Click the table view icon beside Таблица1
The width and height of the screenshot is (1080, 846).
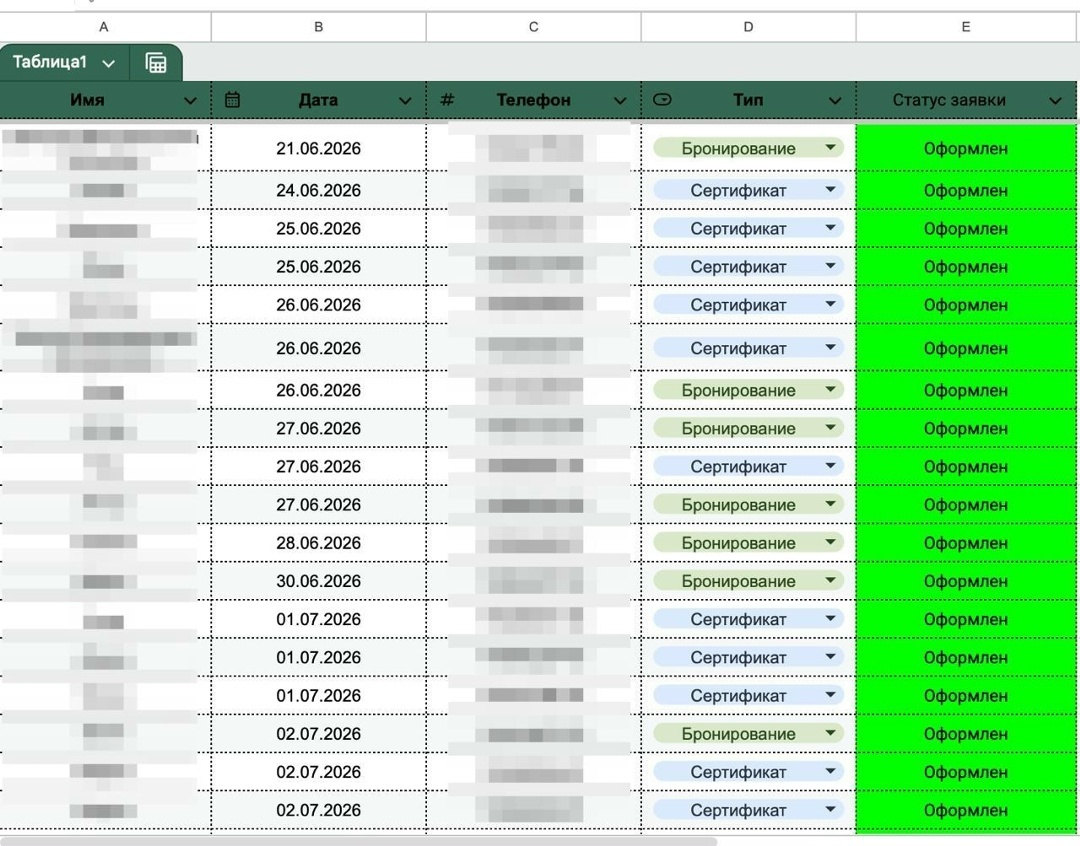(x=156, y=63)
